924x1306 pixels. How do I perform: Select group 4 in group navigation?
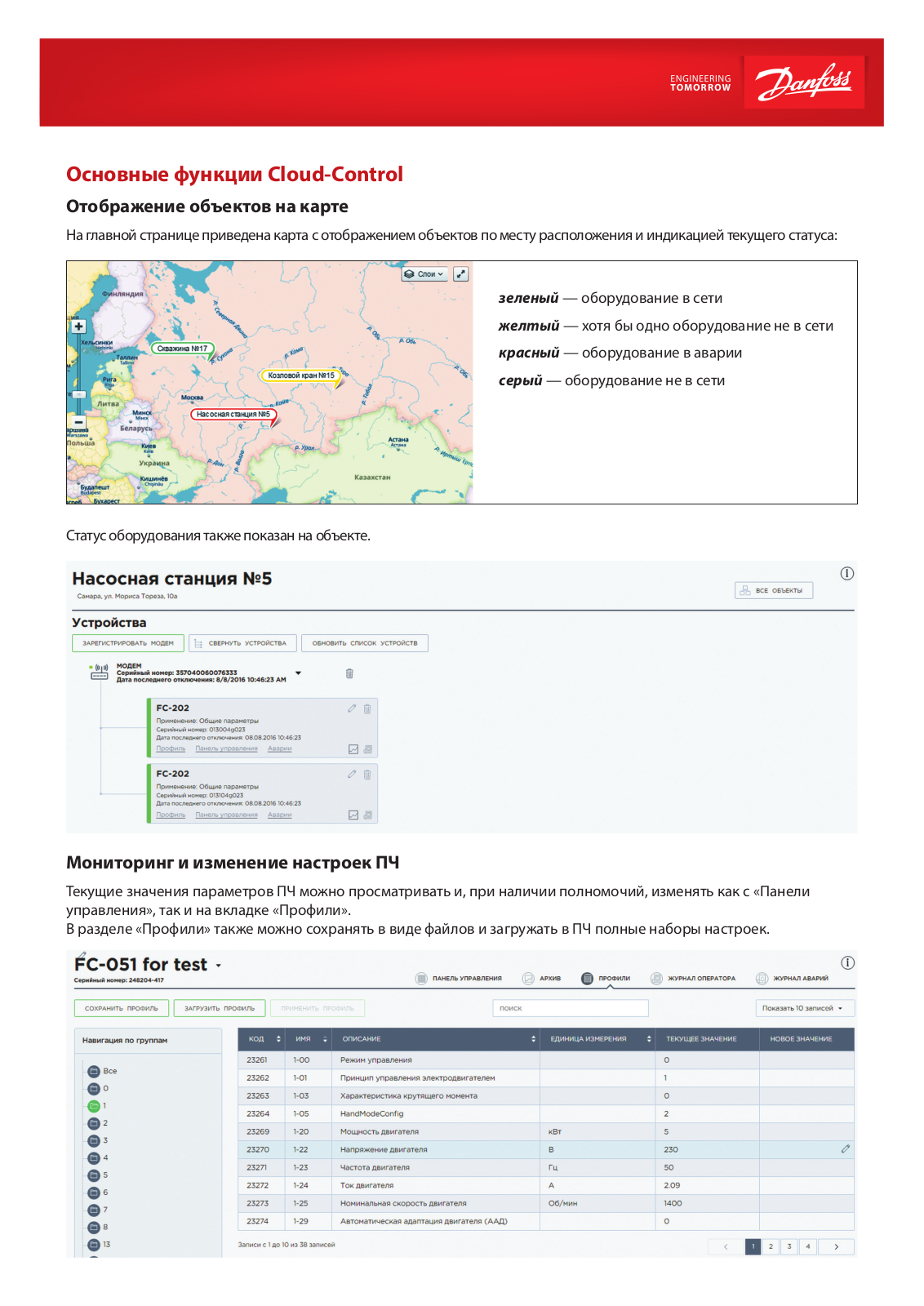click(x=98, y=1157)
